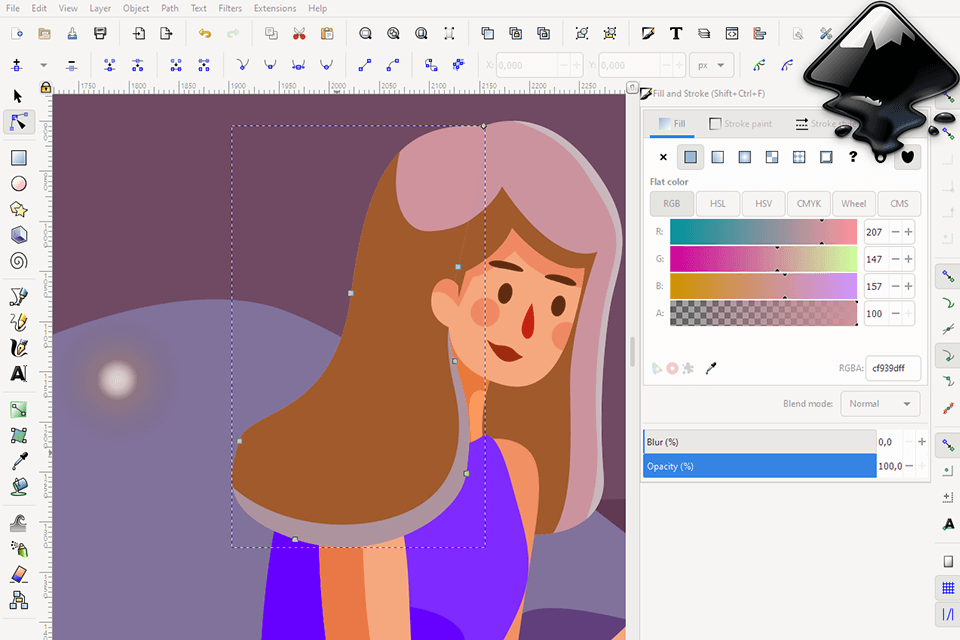Select Swatch fill type
This screenshot has height=640, width=960.
[x=826, y=157]
